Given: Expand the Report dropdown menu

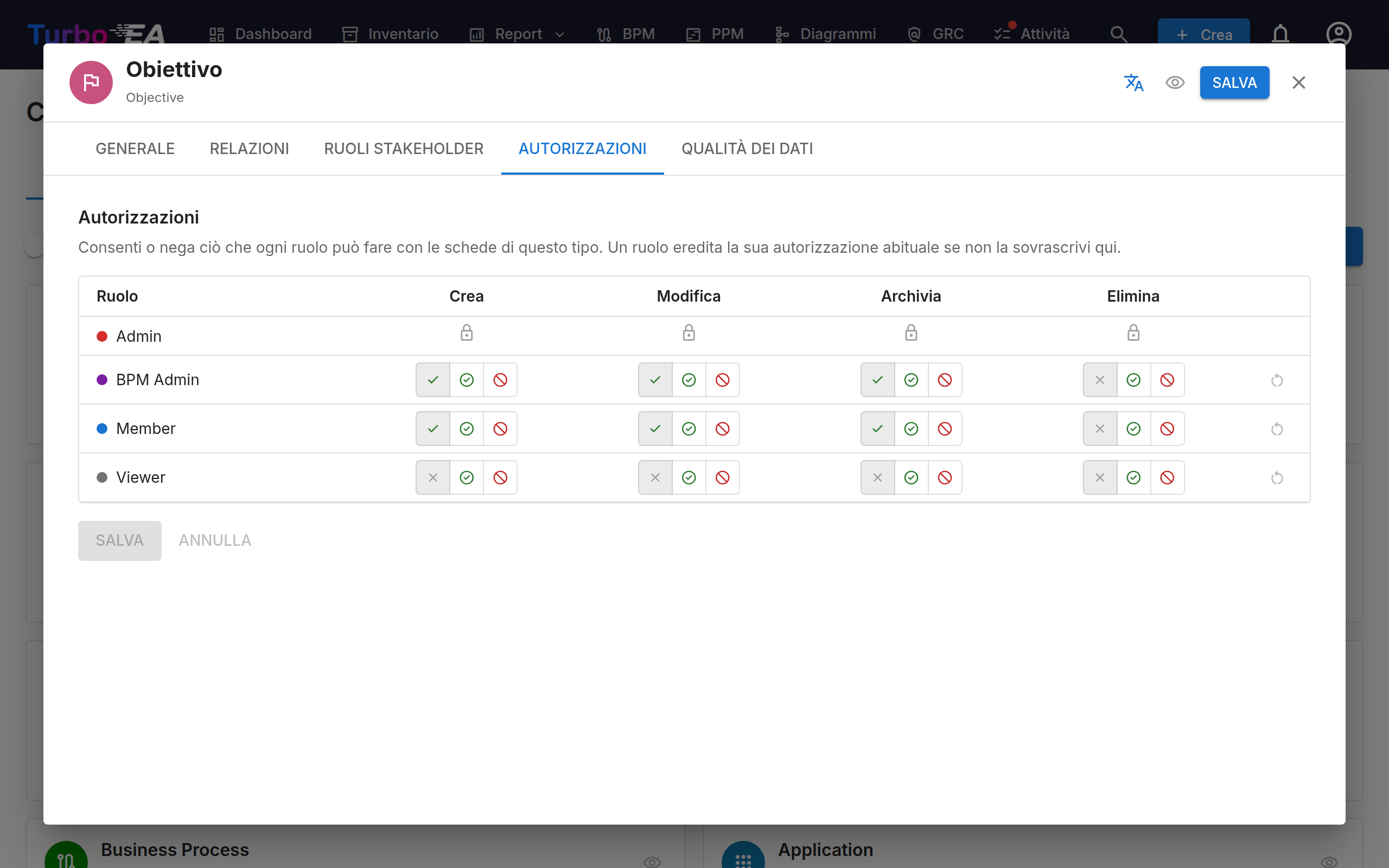Looking at the screenshot, I should pyautogui.click(x=517, y=34).
